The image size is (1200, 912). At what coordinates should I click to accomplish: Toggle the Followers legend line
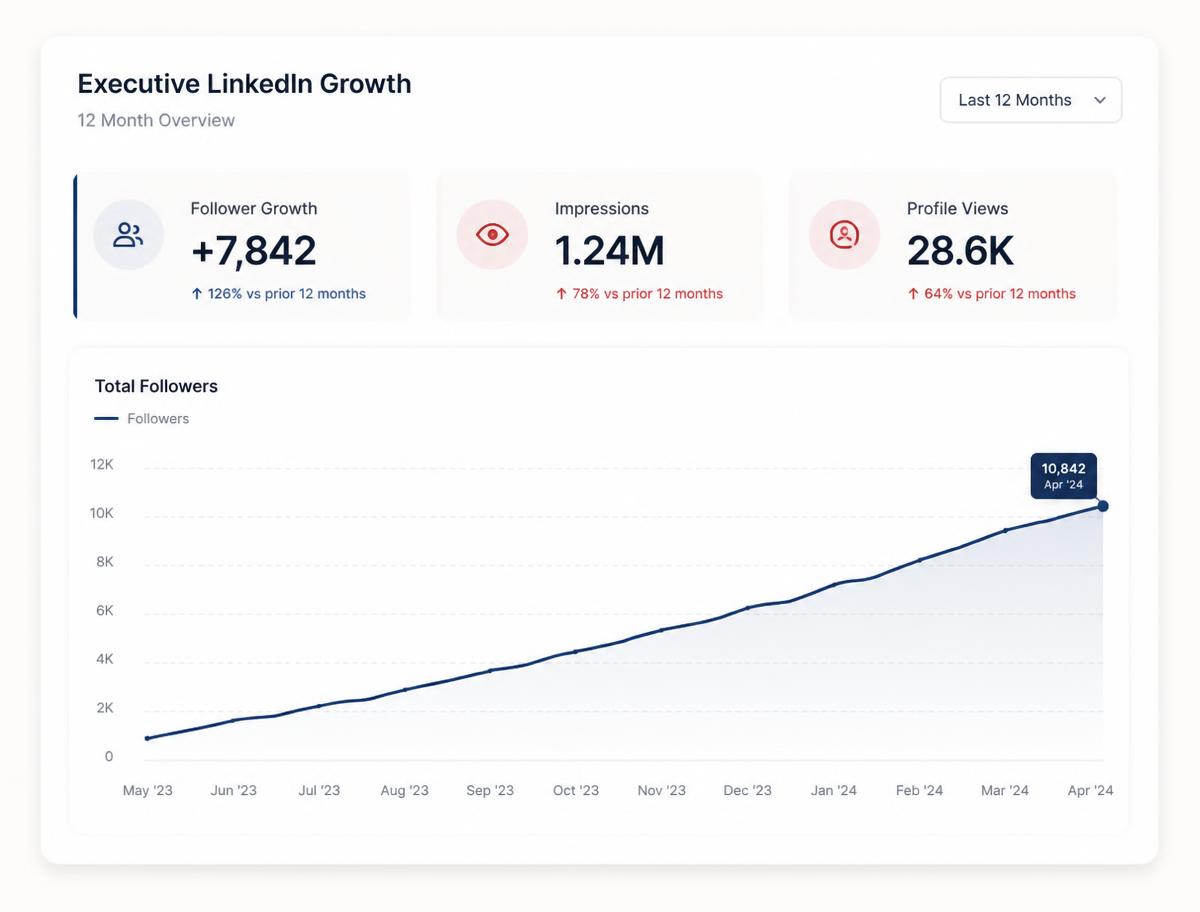coord(106,419)
